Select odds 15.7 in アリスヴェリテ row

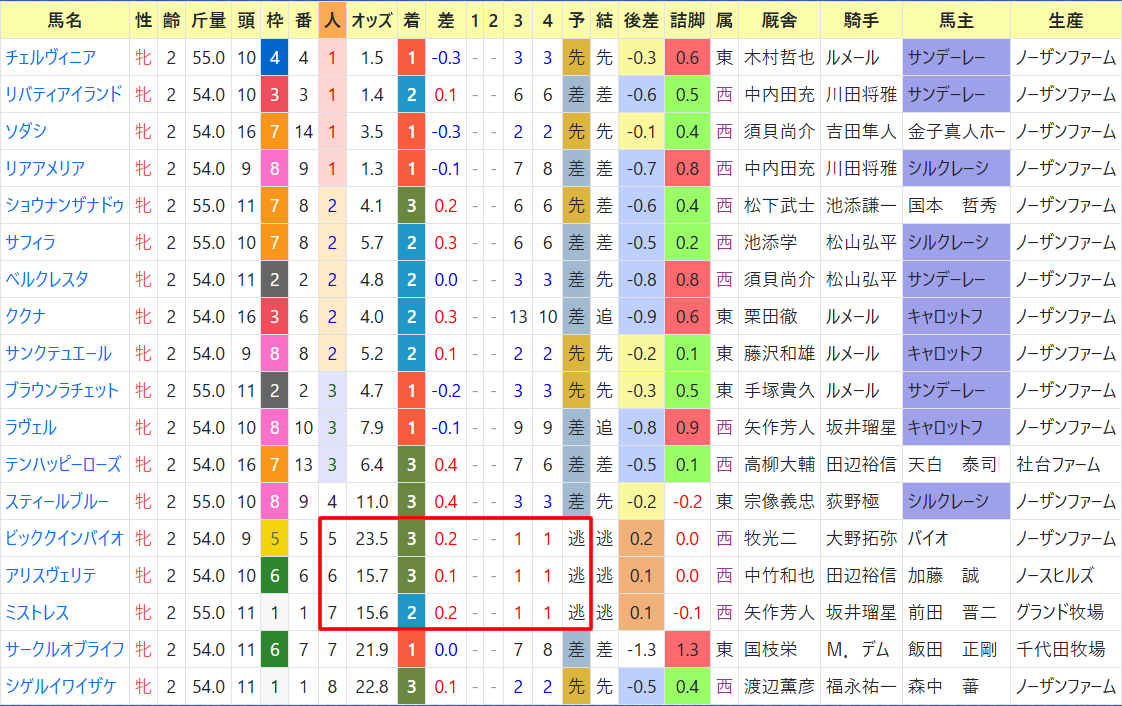[x=372, y=576]
